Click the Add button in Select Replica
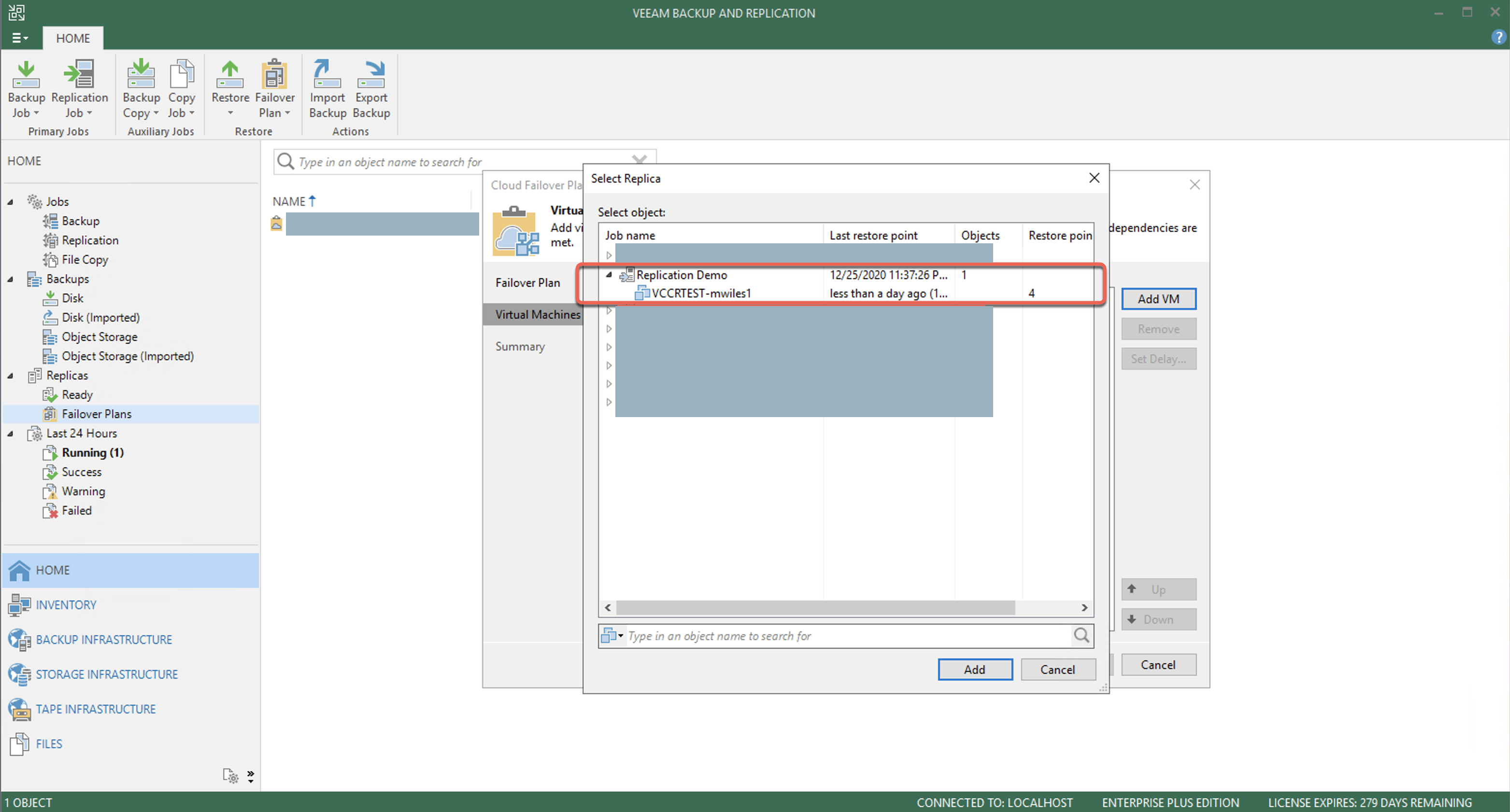This screenshot has width=1510, height=812. 974,669
